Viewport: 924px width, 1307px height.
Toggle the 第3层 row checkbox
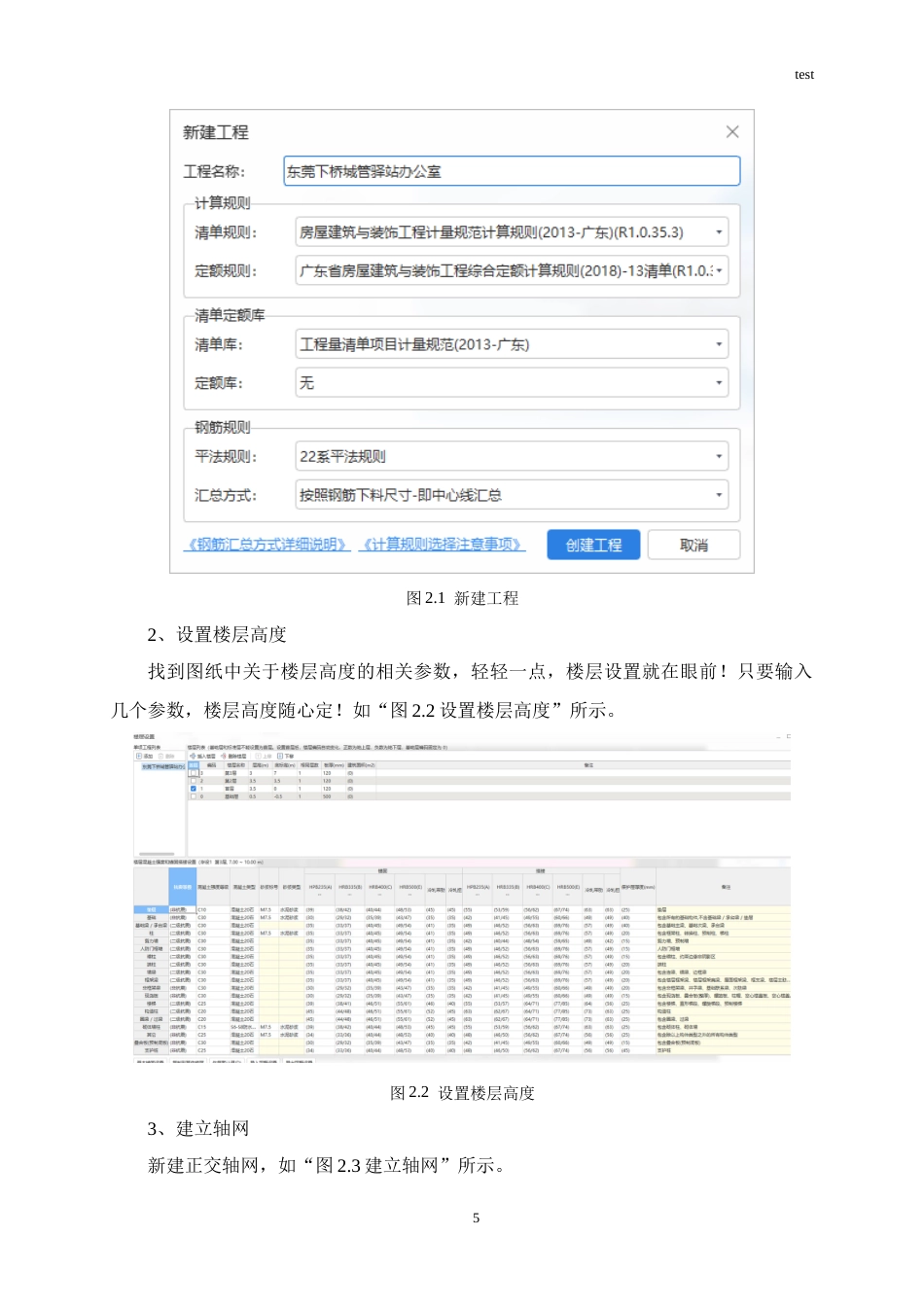pos(194,773)
